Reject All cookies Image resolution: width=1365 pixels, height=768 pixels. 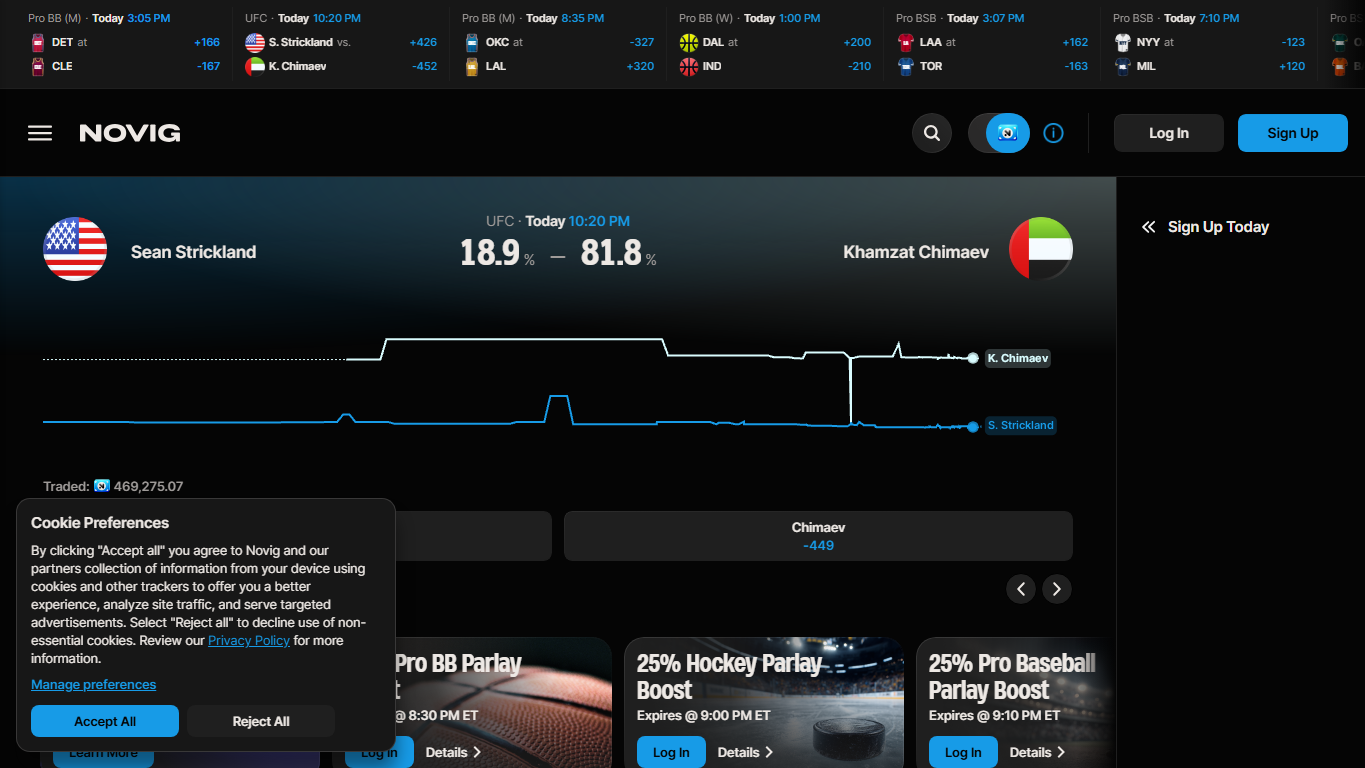click(x=261, y=721)
